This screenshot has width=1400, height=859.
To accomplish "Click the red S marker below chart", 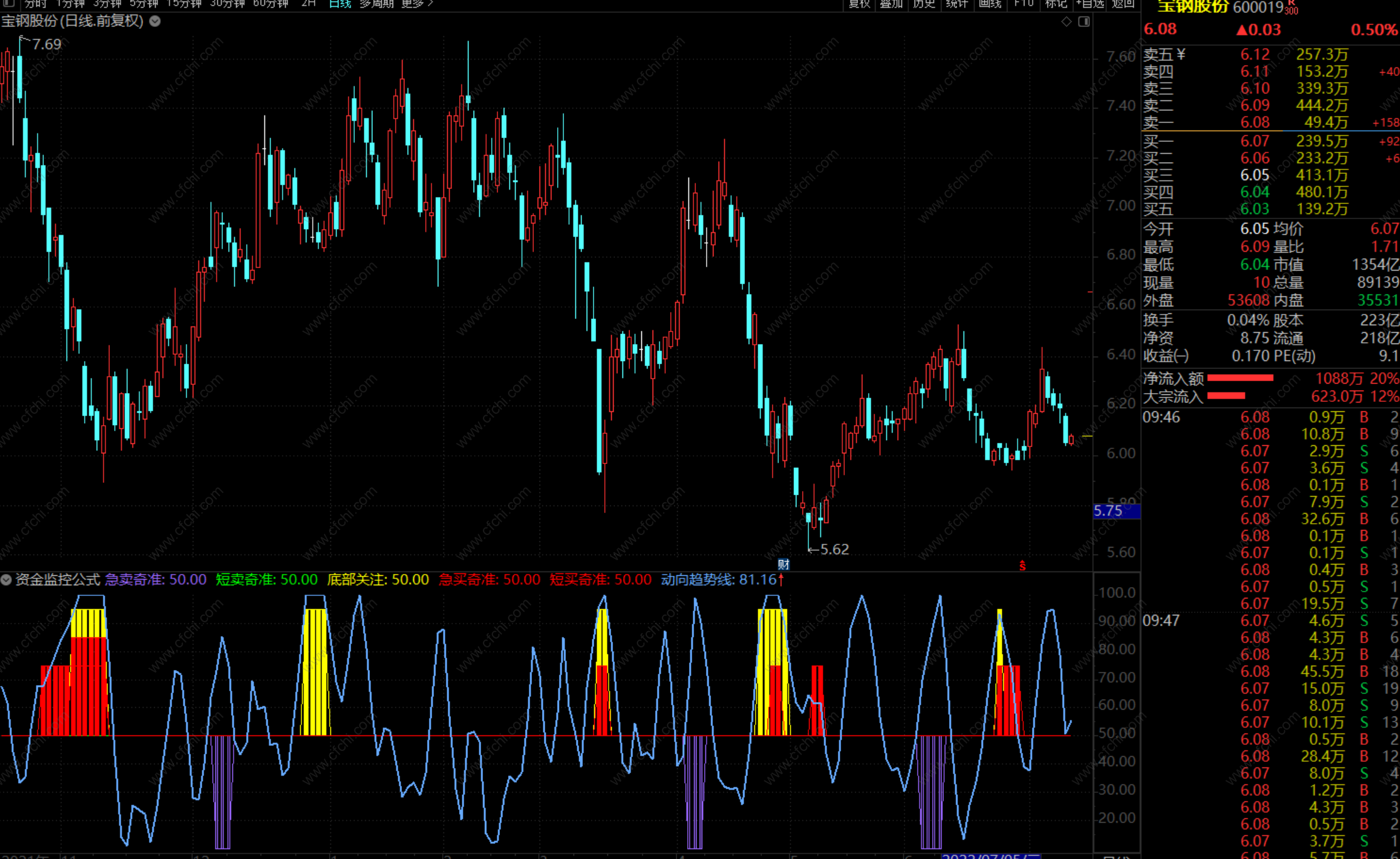I will coord(1023,566).
